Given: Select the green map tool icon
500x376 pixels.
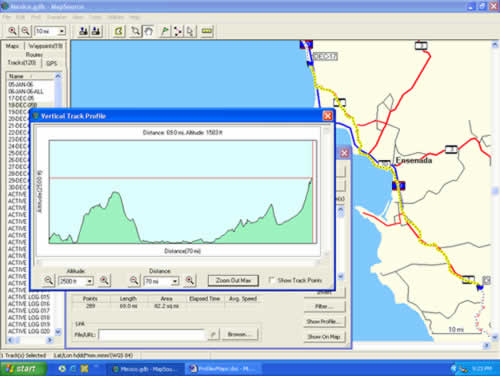Looking at the screenshot, I should pyautogui.click(x=119, y=31).
